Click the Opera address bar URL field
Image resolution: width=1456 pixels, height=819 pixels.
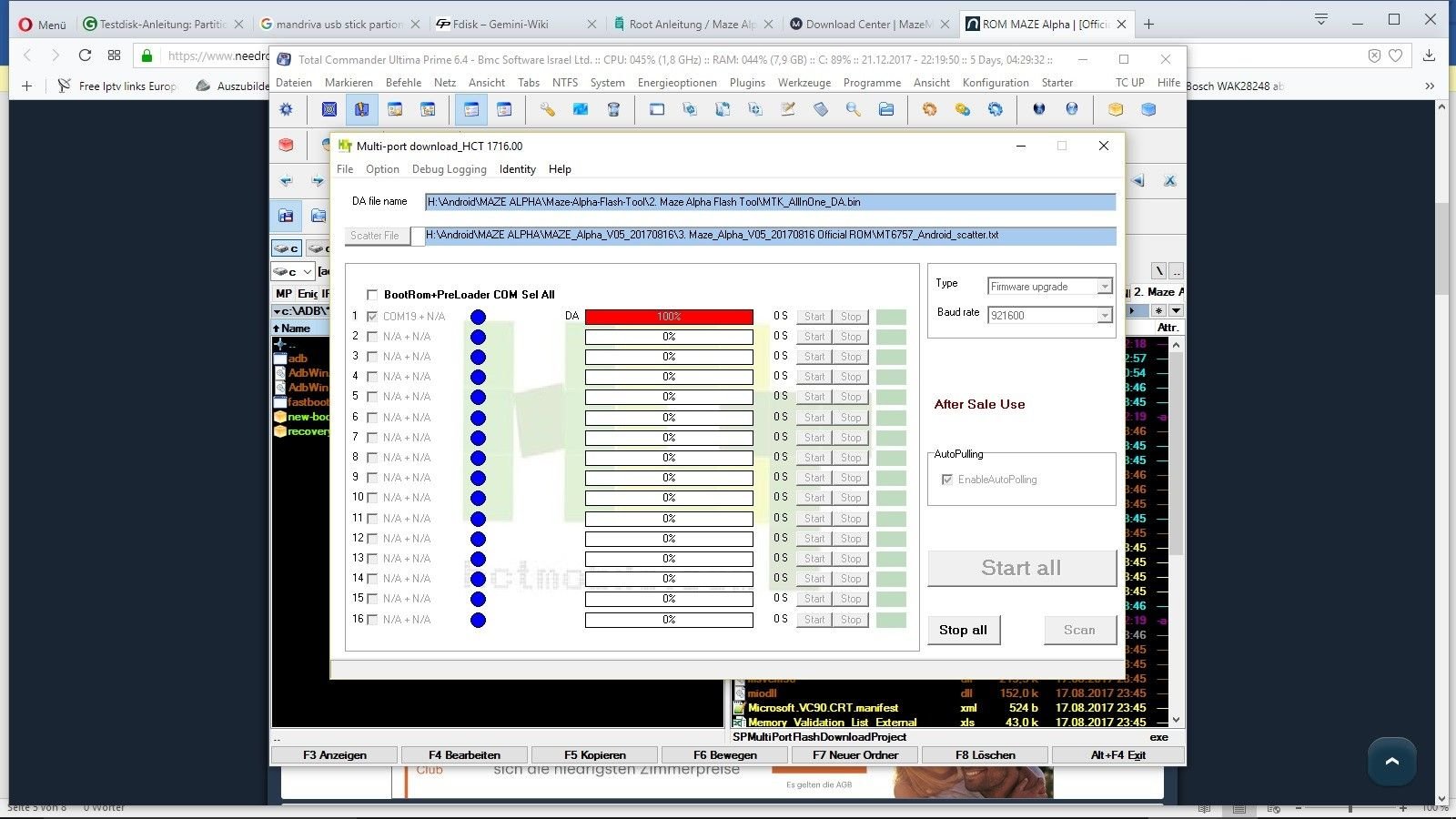click(x=218, y=56)
